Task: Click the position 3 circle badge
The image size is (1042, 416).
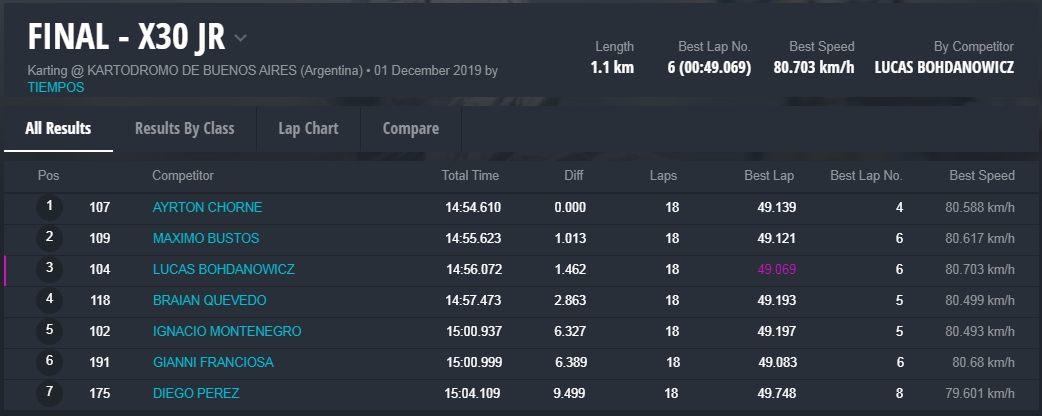Action: coord(49,270)
